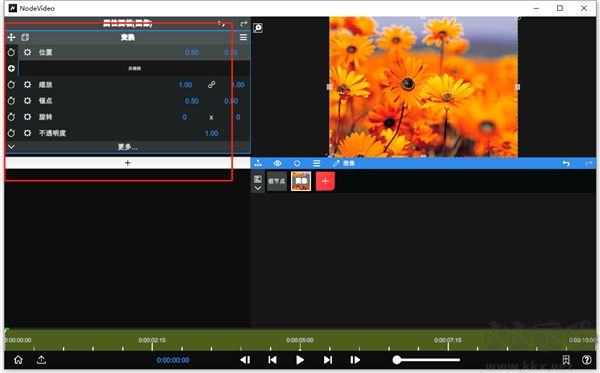This screenshot has height=373, width=600.
Task: Open the 旋转 property gear settings
Action: pos(28,117)
